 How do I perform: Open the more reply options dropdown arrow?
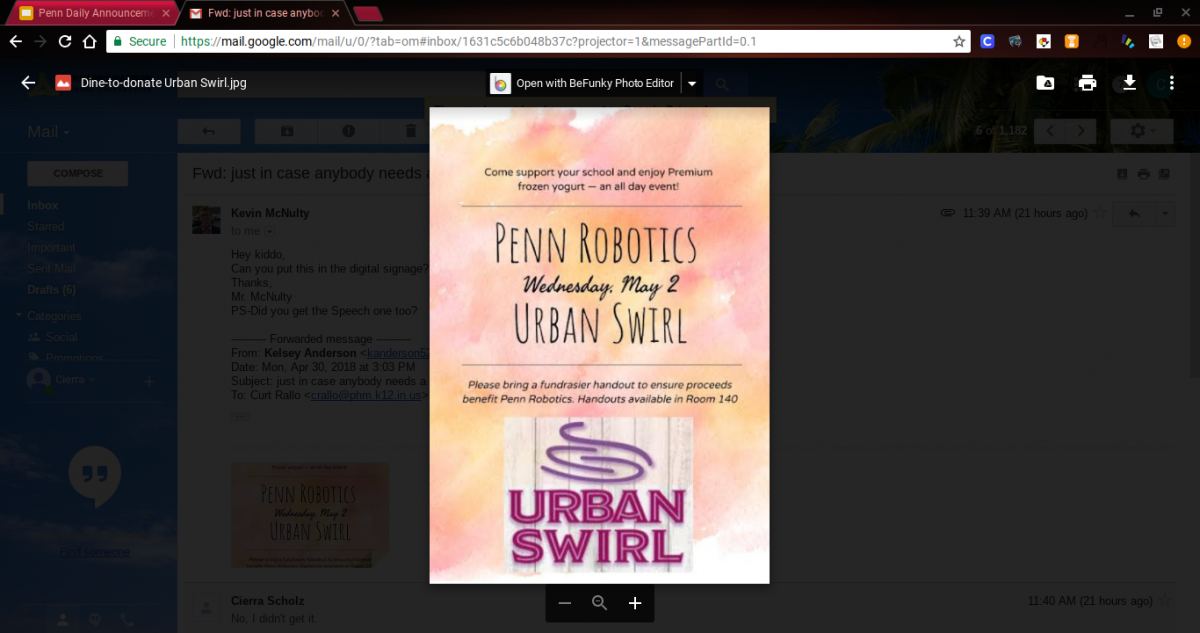coord(1164,213)
